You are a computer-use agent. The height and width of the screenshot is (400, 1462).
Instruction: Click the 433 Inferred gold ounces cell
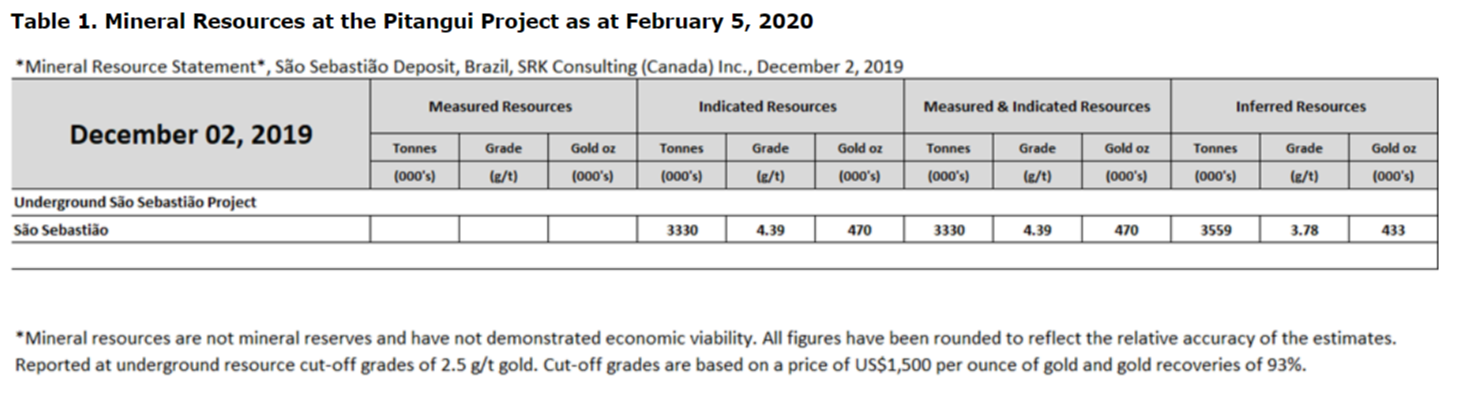(x=1392, y=230)
